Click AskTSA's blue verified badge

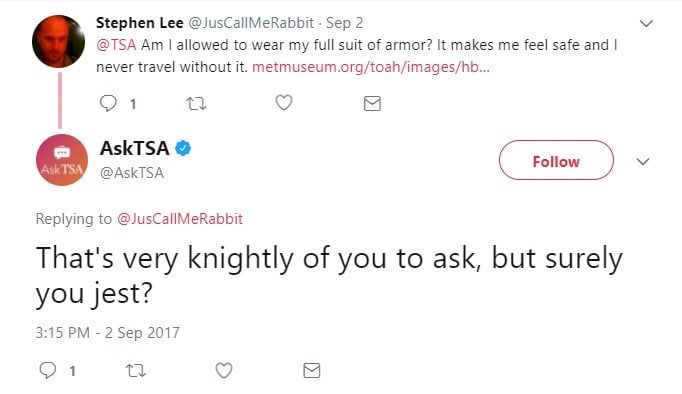(x=183, y=148)
